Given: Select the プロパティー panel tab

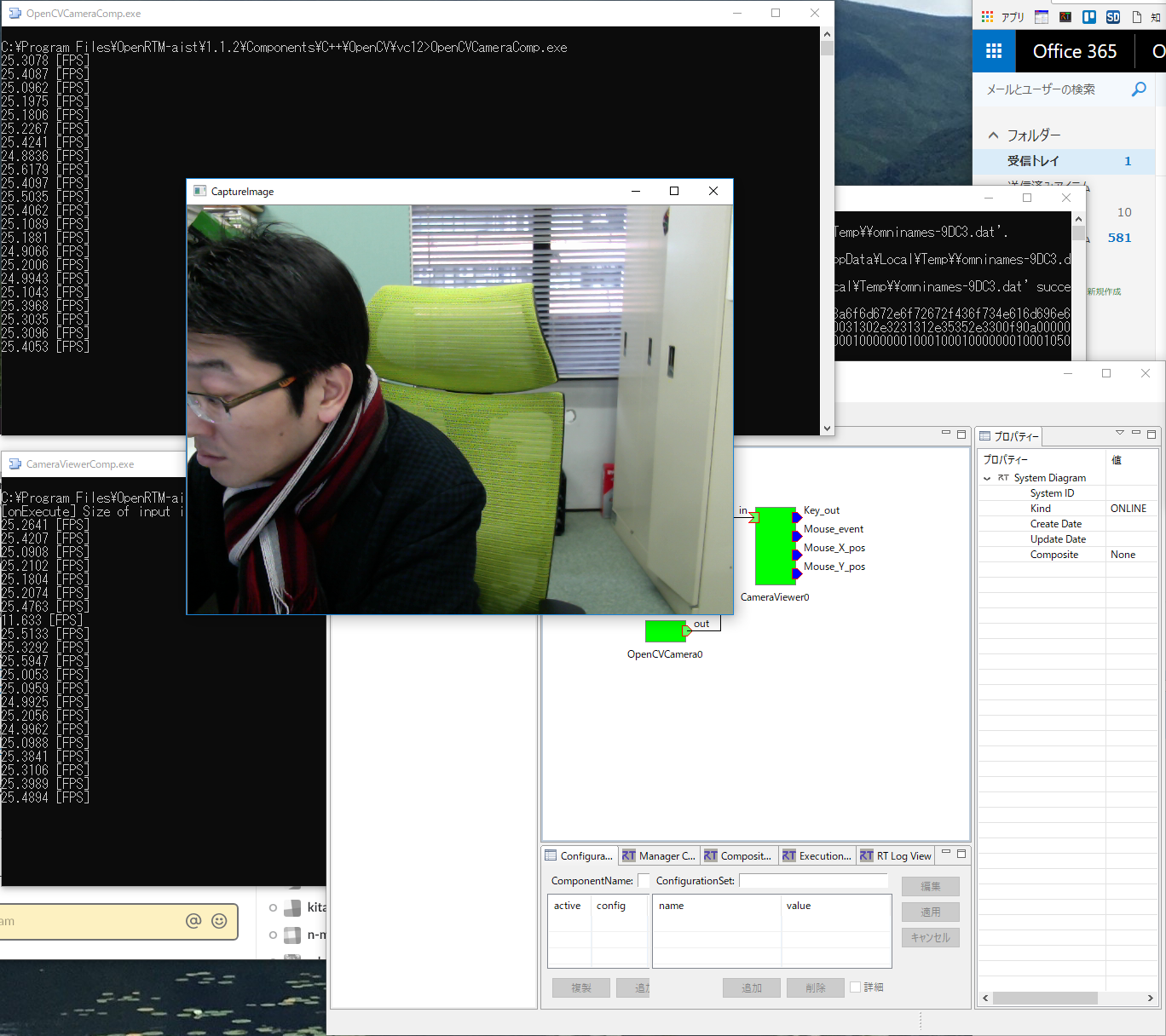Looking at the screenshot, I should click(x=1009, y=436).
